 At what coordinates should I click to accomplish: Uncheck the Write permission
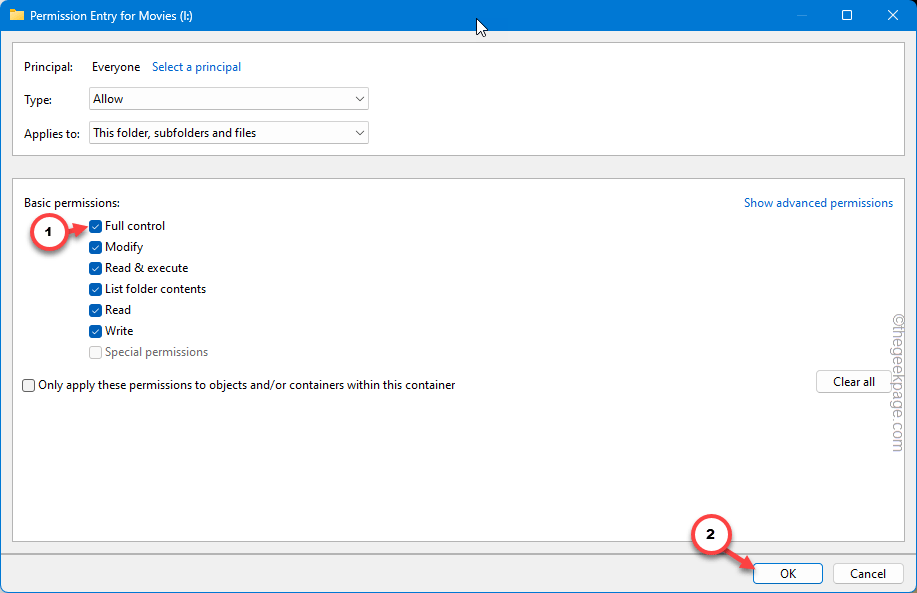95,332
